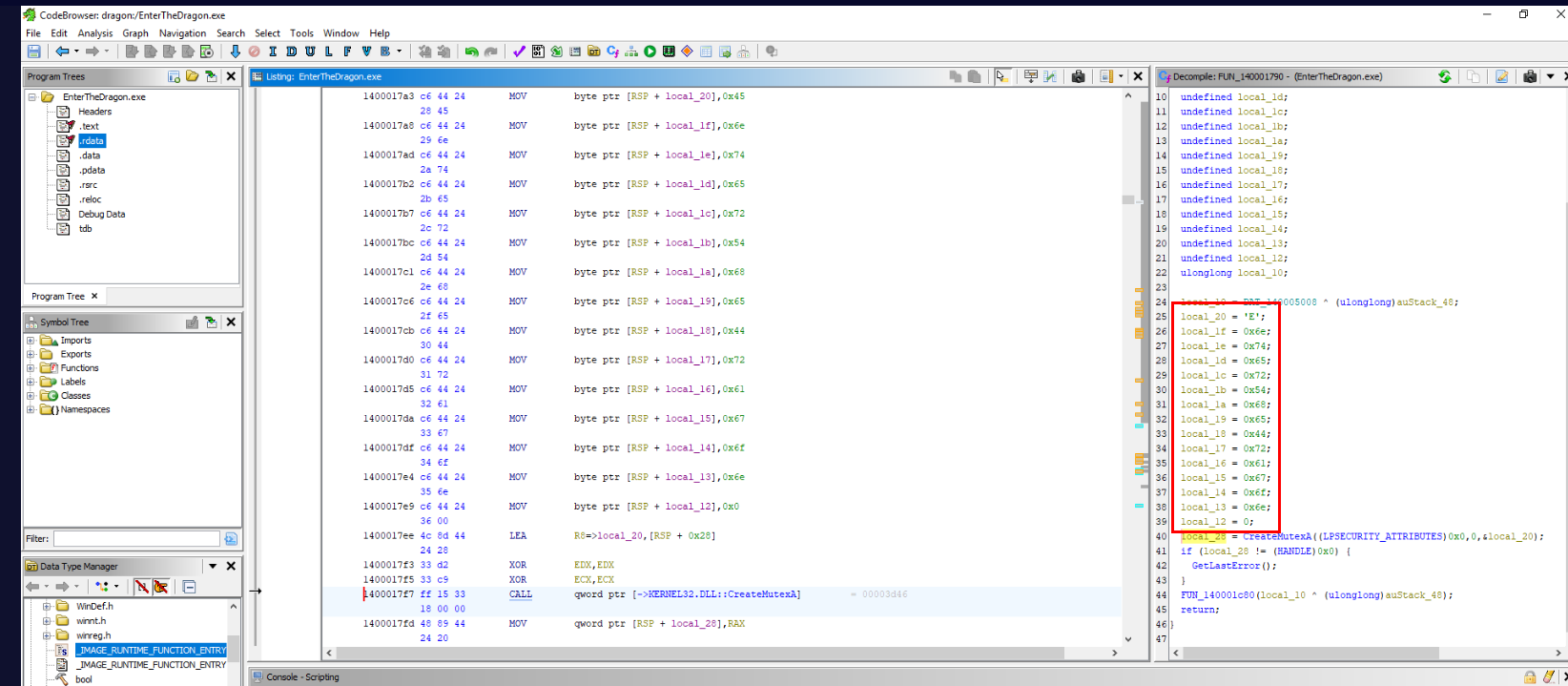Click Listing snapshot camera icon
The image size is (1568, 686).
pos(1078,76)
